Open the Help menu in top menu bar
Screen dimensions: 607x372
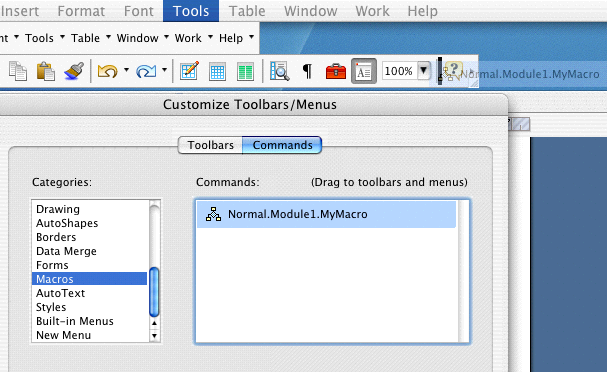click(422, 11)
